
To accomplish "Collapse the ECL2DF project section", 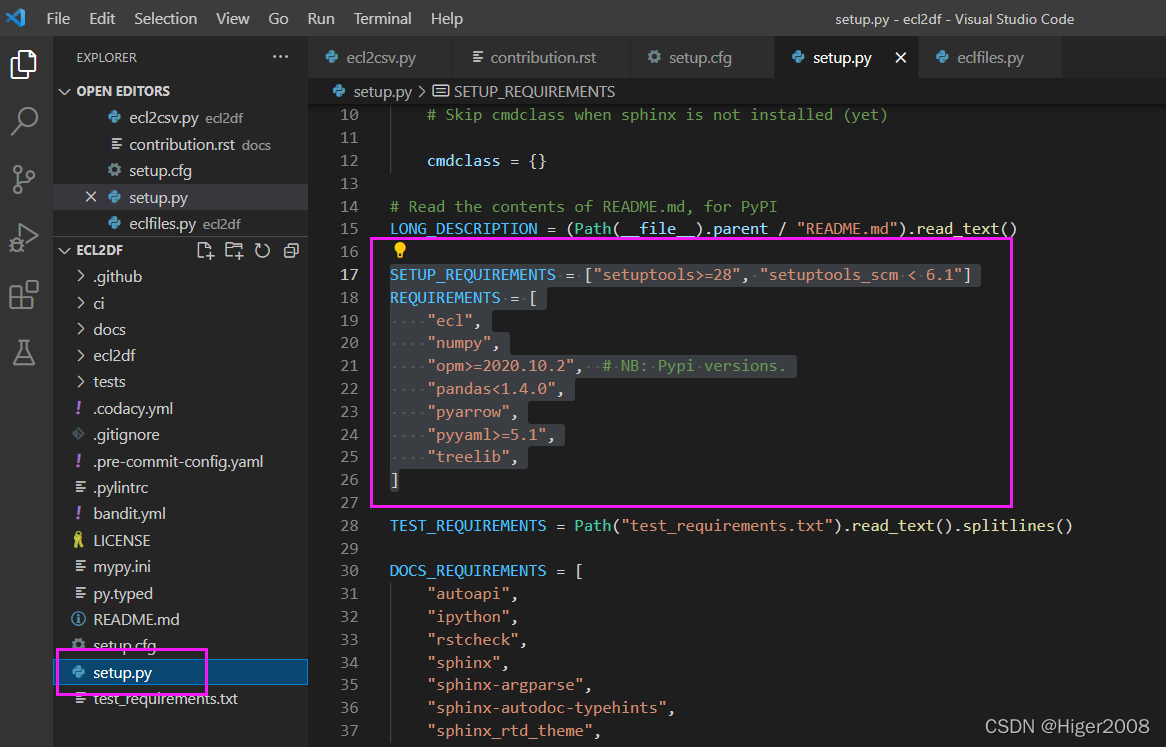I will point(65,250).
